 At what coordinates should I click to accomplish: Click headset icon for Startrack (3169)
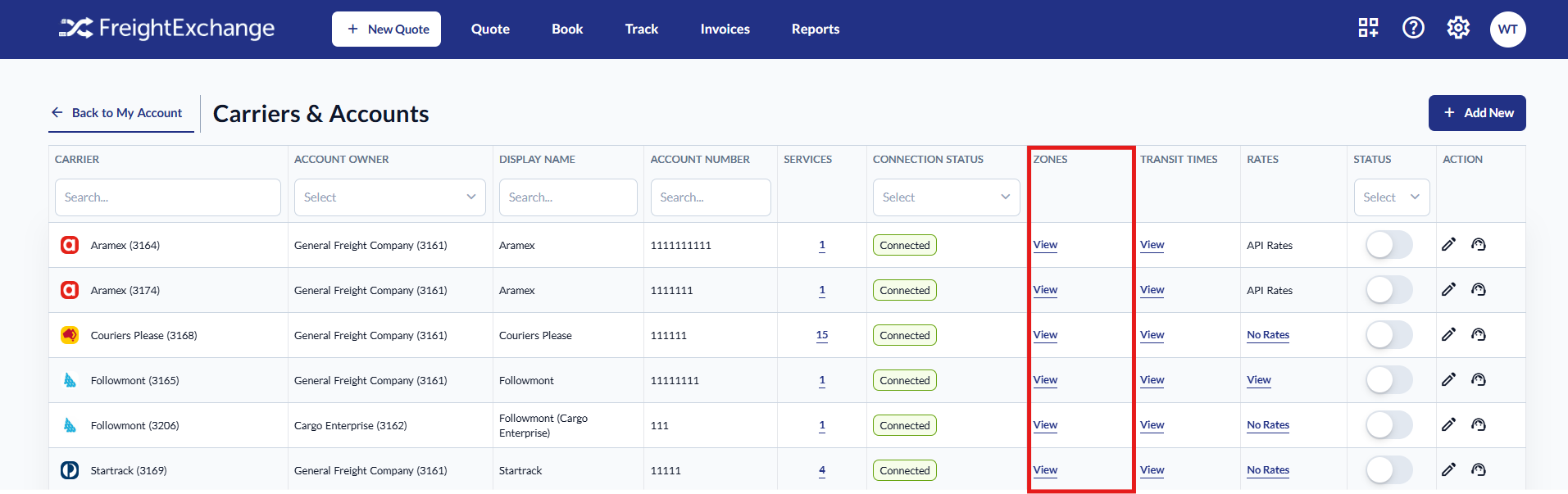[x=1479, y=469]
